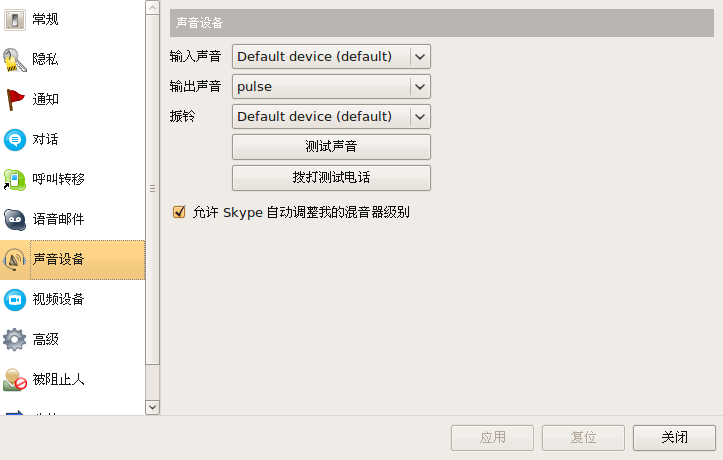Select the 语音邮件 voicemail icon
The width and height of the screenshot is (723, 460).
click(15, 219)
